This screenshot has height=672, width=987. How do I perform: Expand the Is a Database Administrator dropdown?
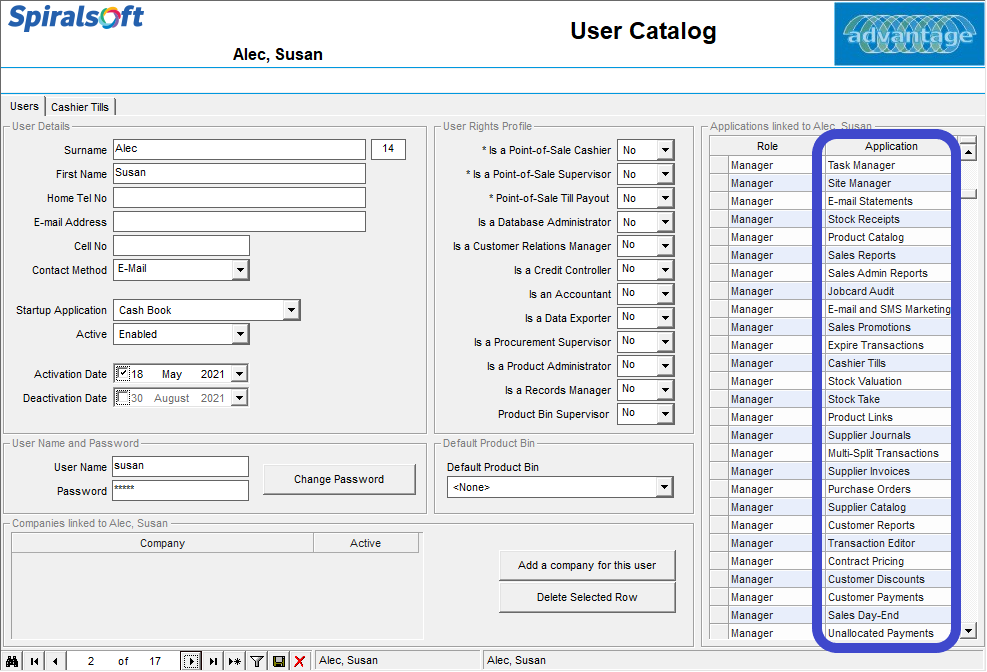coord(665,222)
